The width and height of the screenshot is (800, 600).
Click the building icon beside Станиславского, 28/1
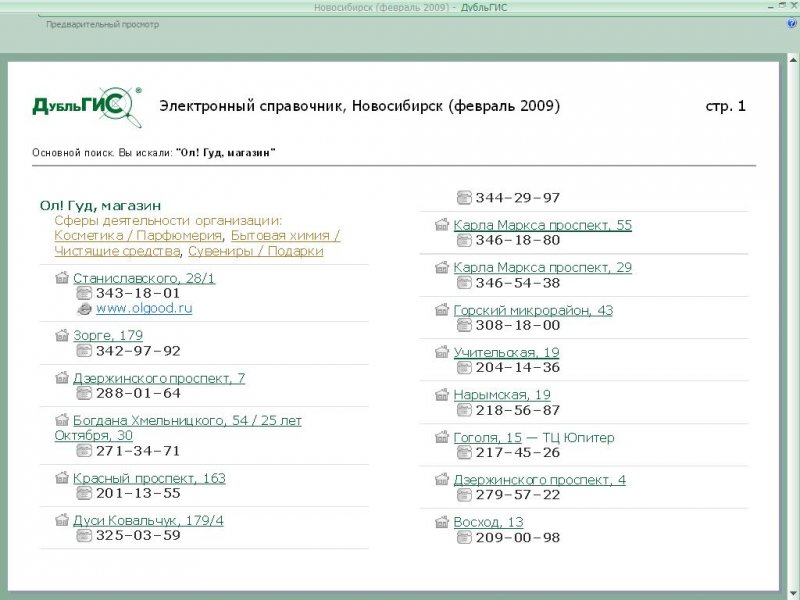[x=62, y=278]
